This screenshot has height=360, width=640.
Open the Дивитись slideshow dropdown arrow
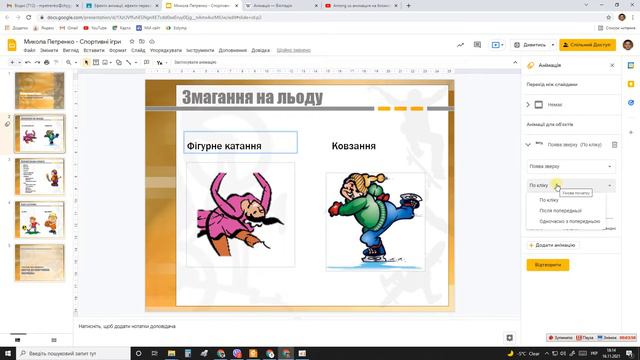[x=553, y=45]
